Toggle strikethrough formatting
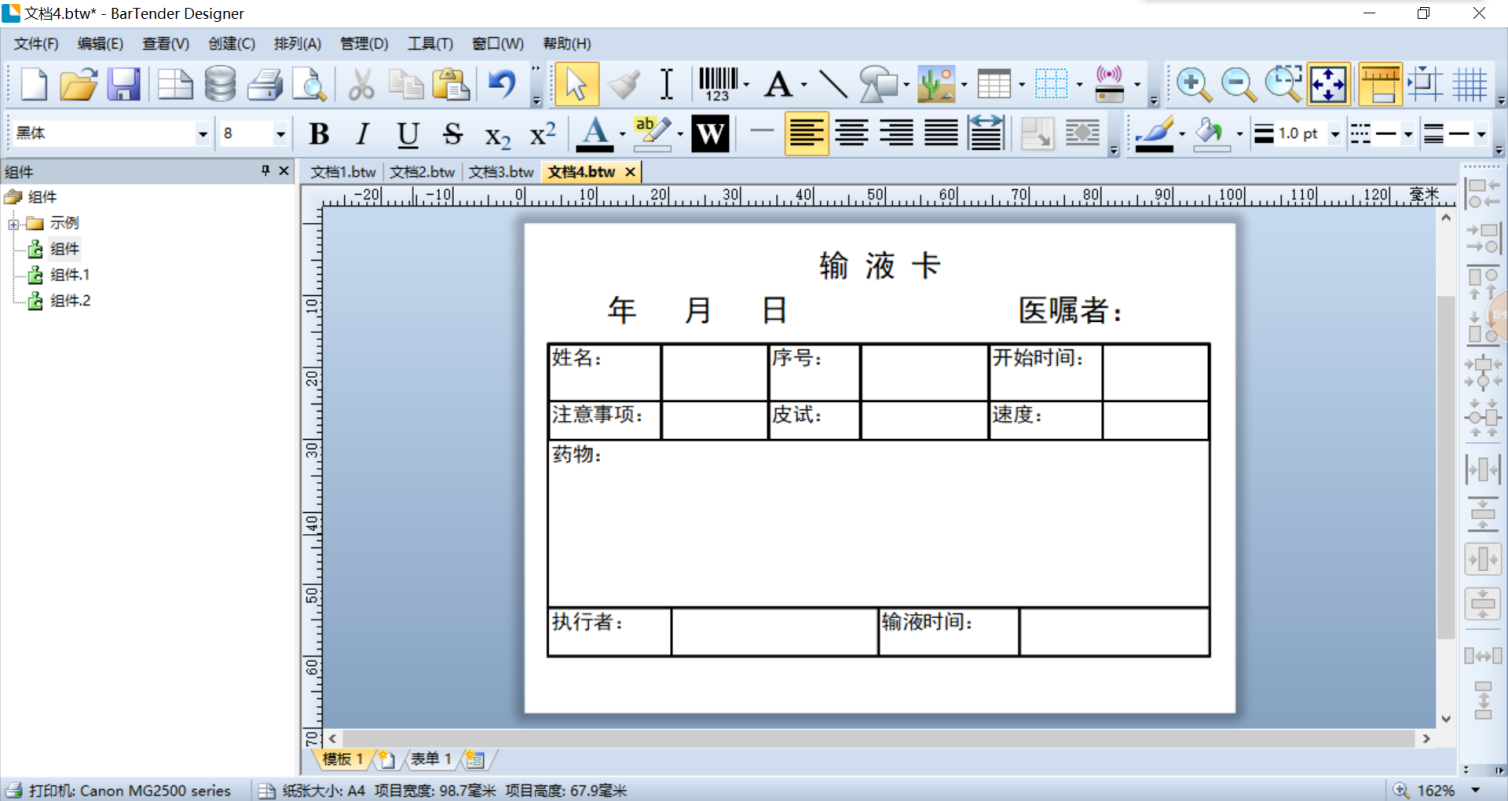 tap(452, 134)
